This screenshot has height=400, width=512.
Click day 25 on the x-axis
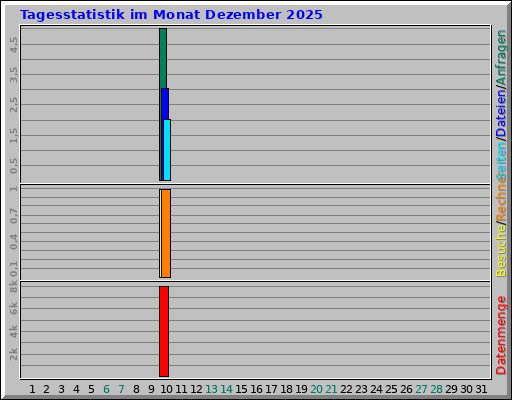click(x=391, y=389)
